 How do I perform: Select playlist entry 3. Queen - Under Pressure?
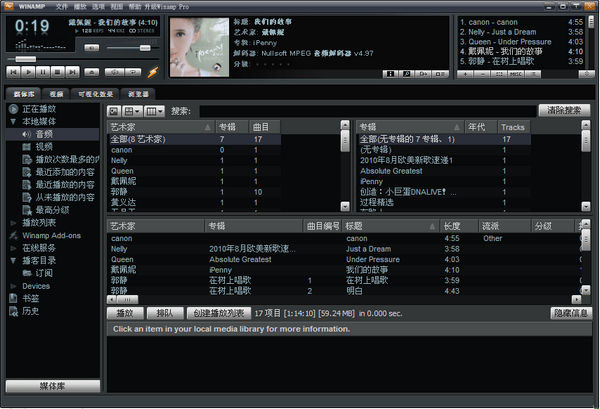coord(521,42)
